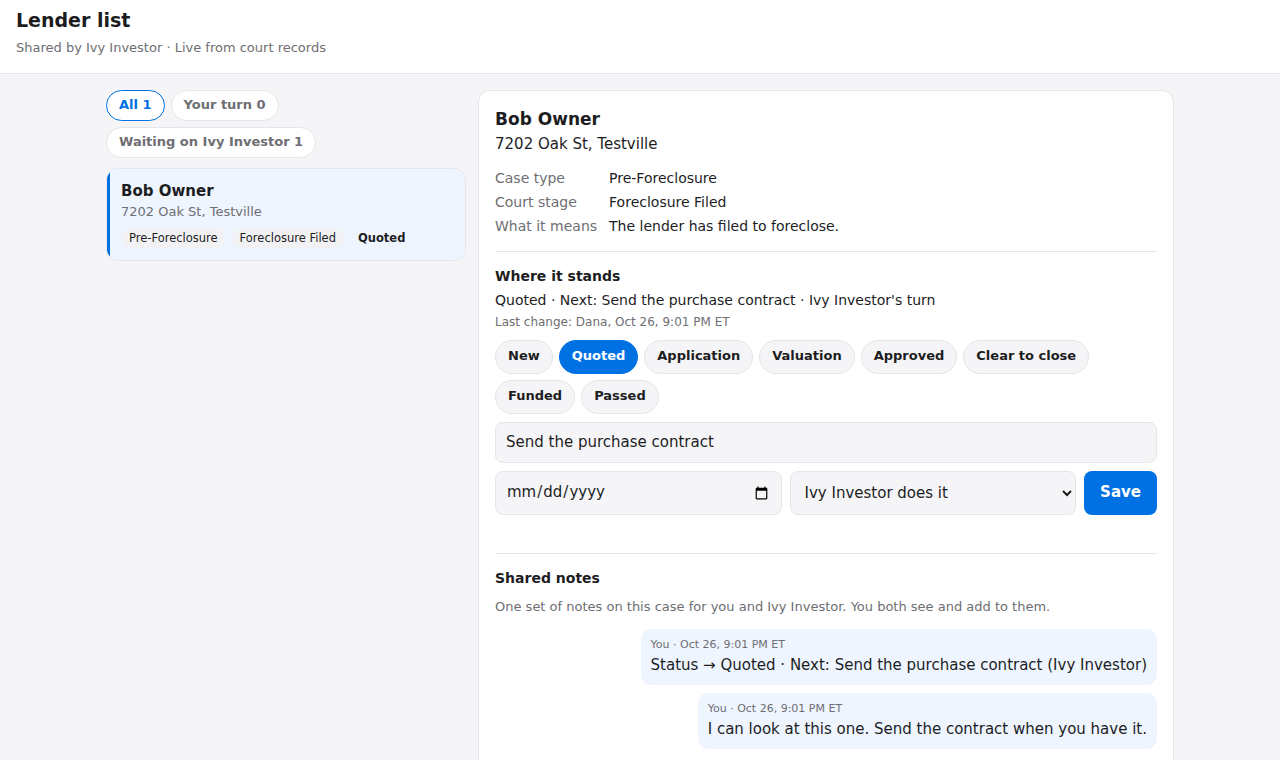Screen dimensions: 1280x760
Task: Click the 'Where it stands' heading
Action: tap(557, 276)
